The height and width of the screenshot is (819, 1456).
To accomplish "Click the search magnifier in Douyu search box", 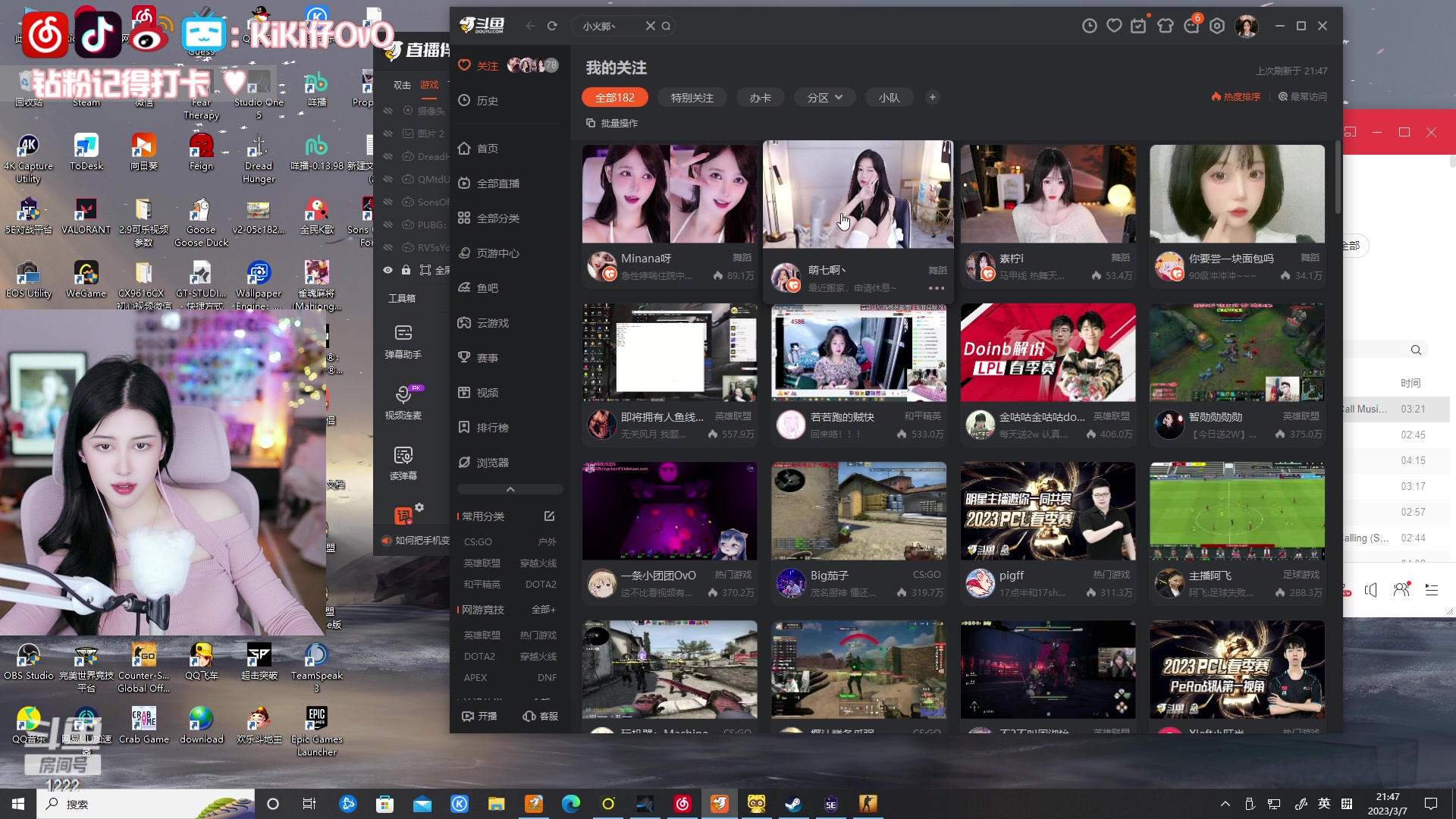I will coord(666,26).
